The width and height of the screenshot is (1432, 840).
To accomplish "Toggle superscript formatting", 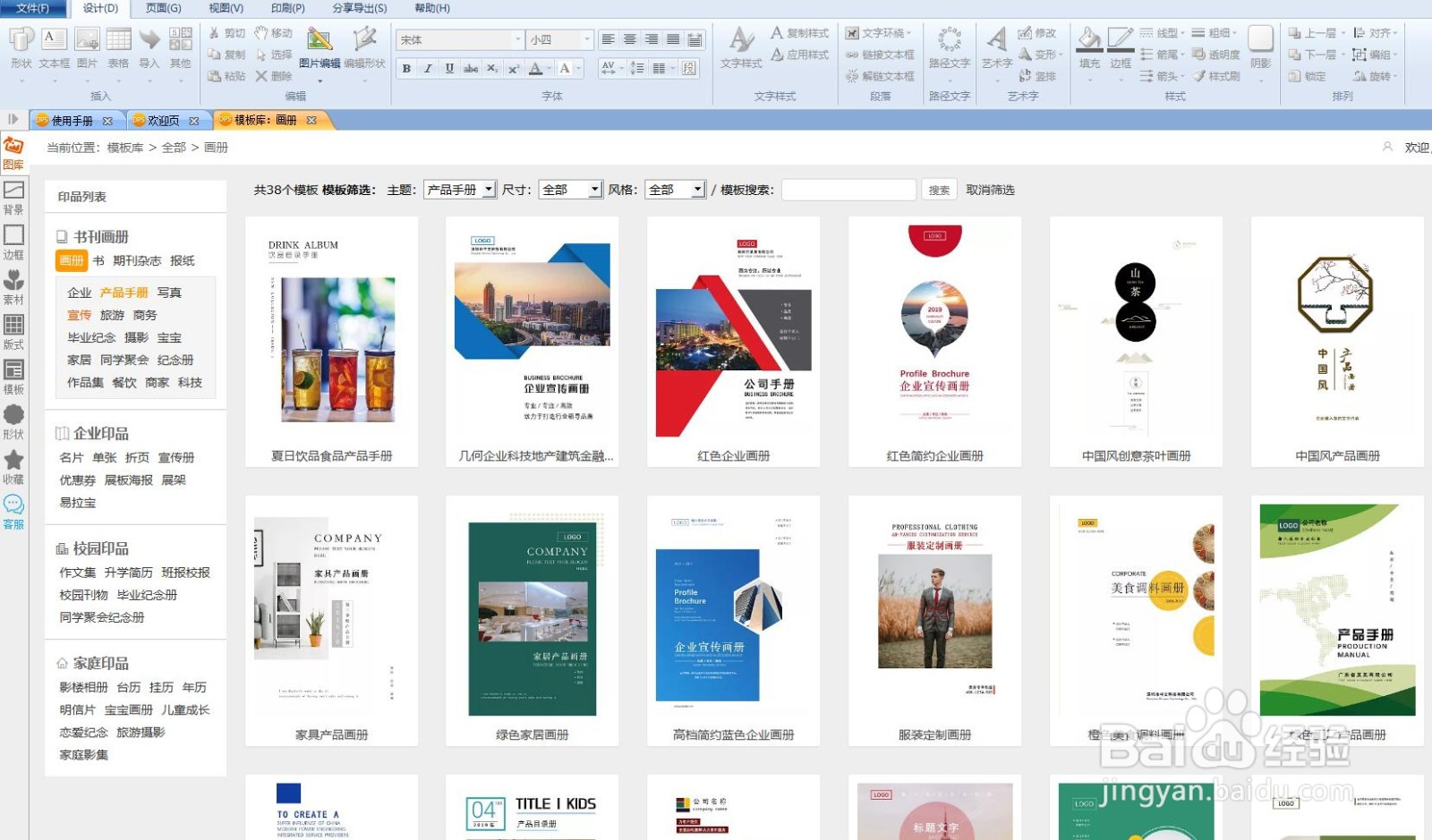I will pos(514,68).
